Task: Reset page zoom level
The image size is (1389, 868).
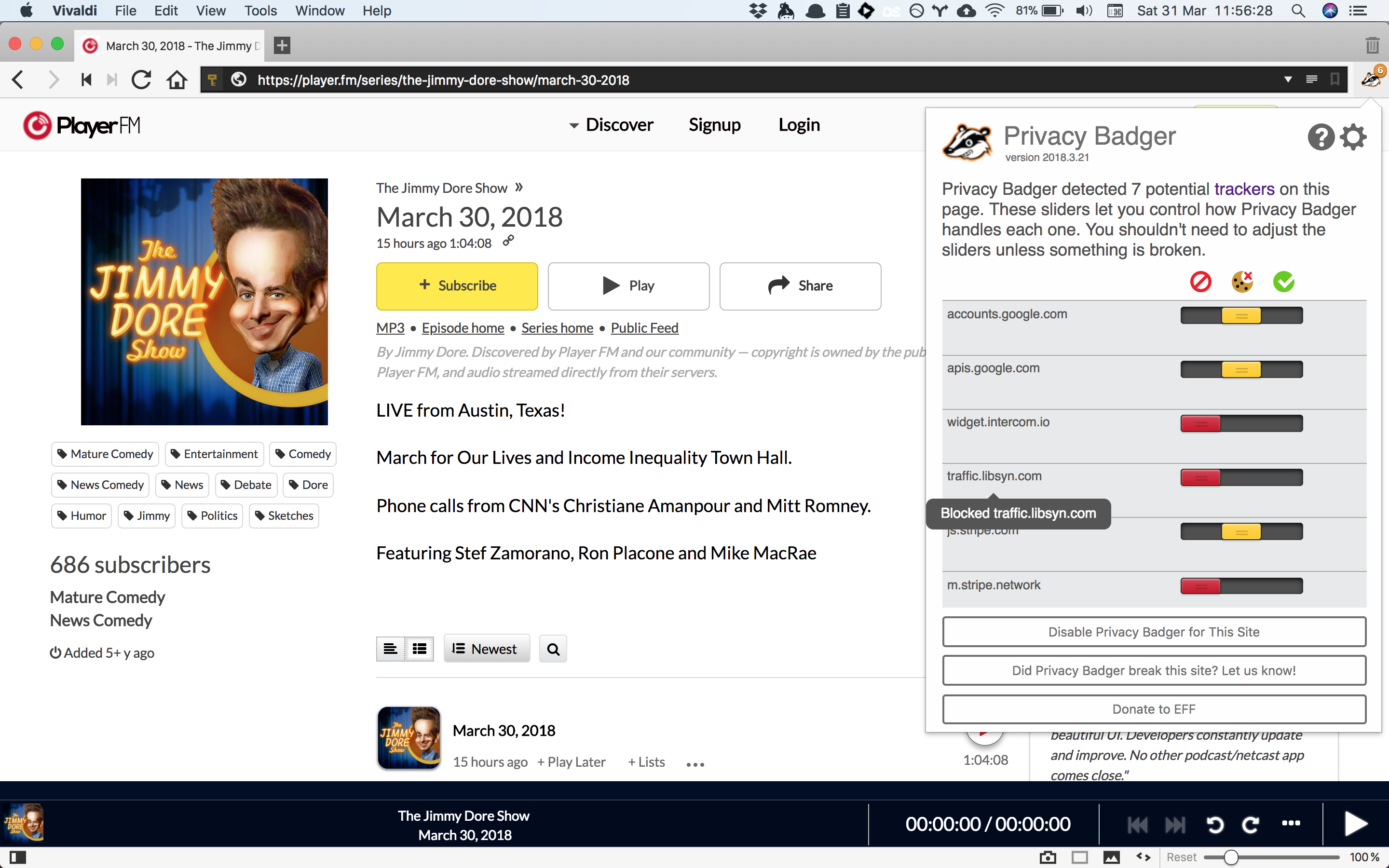Action: [x=1181, y=857]
